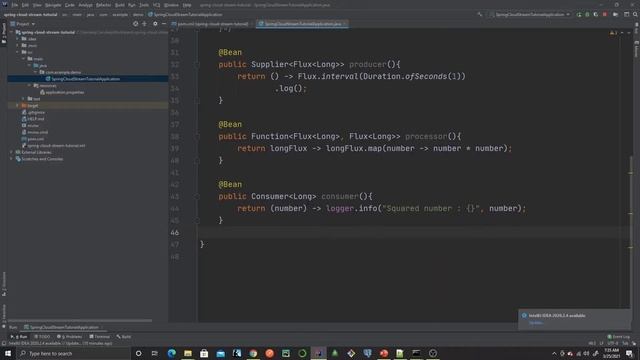
Task: Open the TODO tool window tab
Action: [42, 337]
